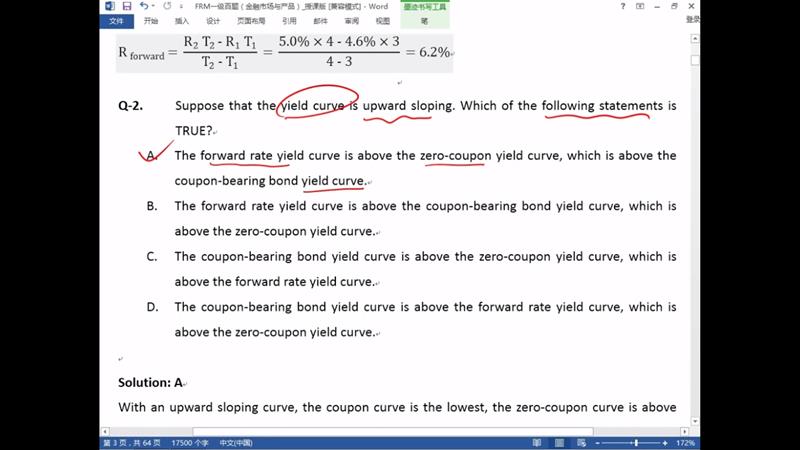
Task: Open Ribbon Display Options icon
Action: coord(640,6)
